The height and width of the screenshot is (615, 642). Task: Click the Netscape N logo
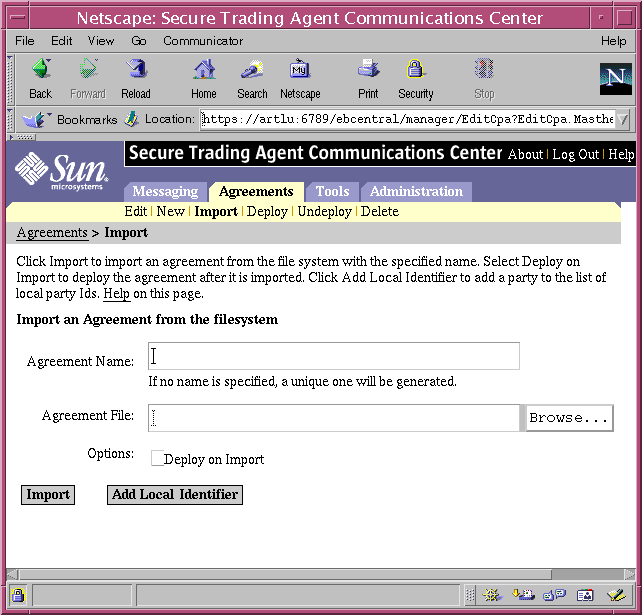tap(615, 79)
